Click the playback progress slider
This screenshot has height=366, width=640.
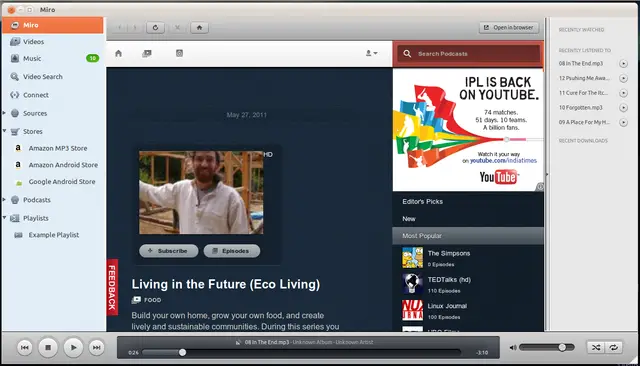pos(302,352)
